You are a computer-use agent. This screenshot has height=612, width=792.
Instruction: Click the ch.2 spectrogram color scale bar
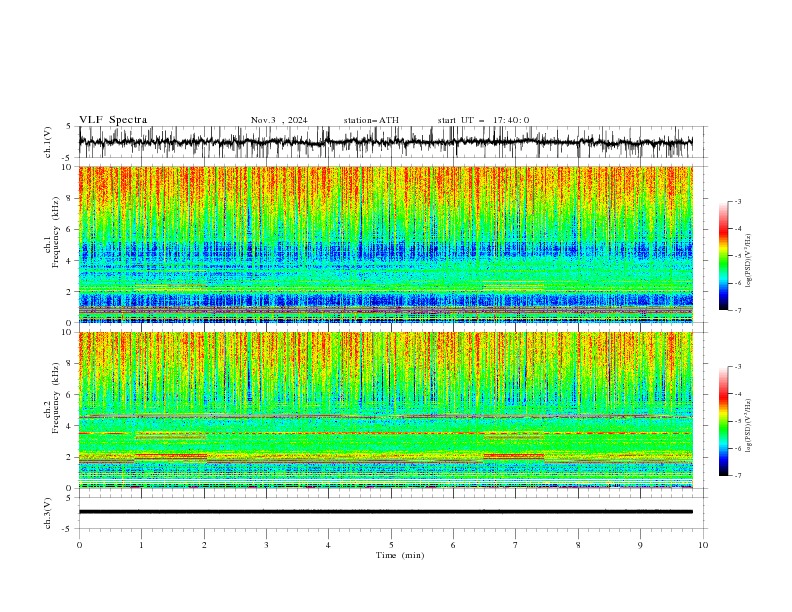723,421
